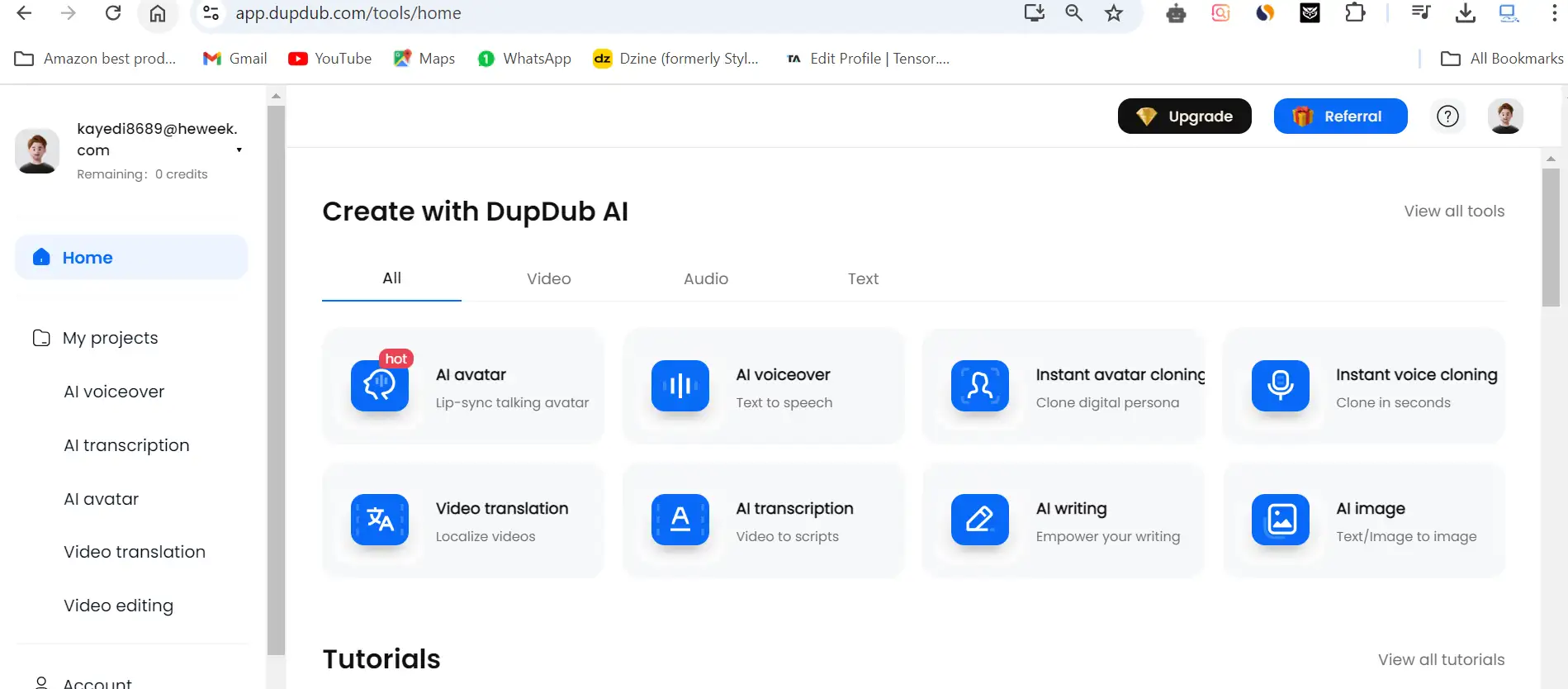Screen dimensions: 1568x689
Task: Expand the account email dropdown arrow
Action: (x=239, y=150)
